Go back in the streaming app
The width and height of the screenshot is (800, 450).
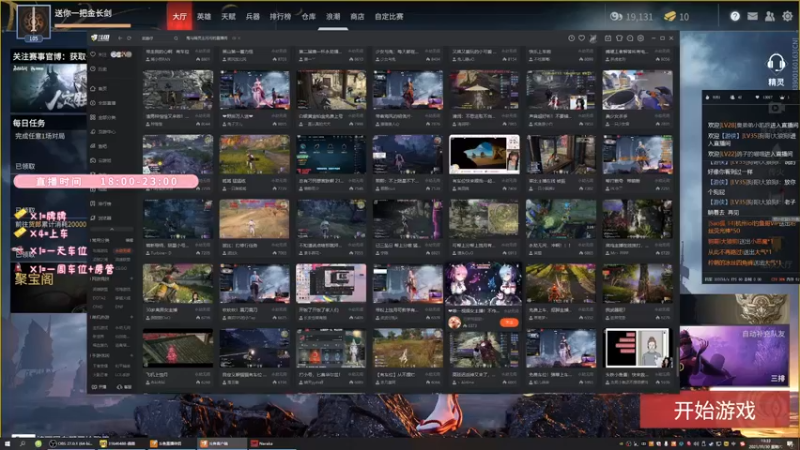120,38
